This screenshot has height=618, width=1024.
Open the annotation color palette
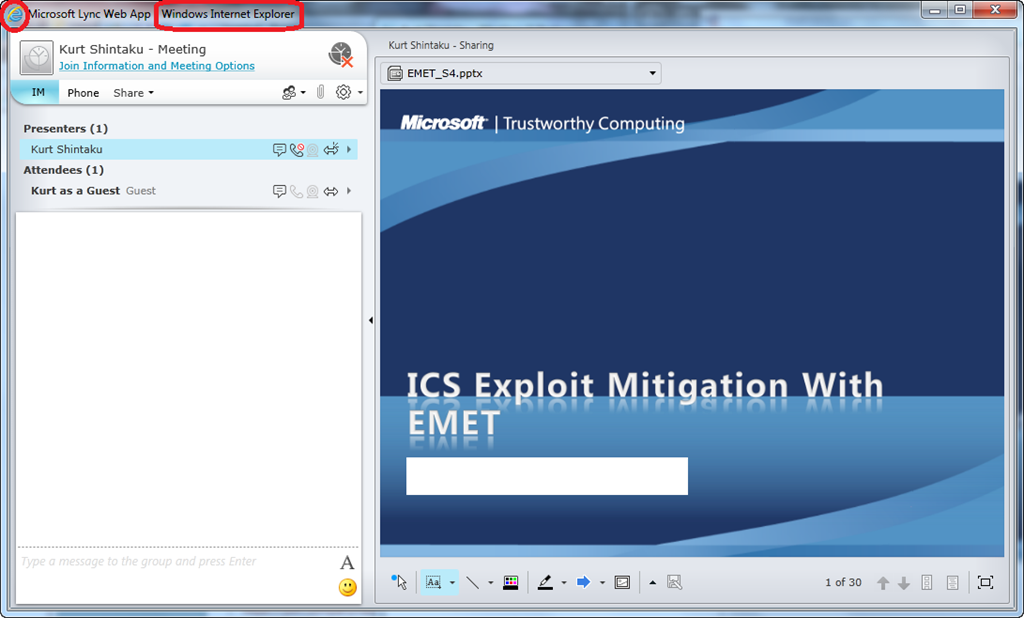(x=510, y=582)
